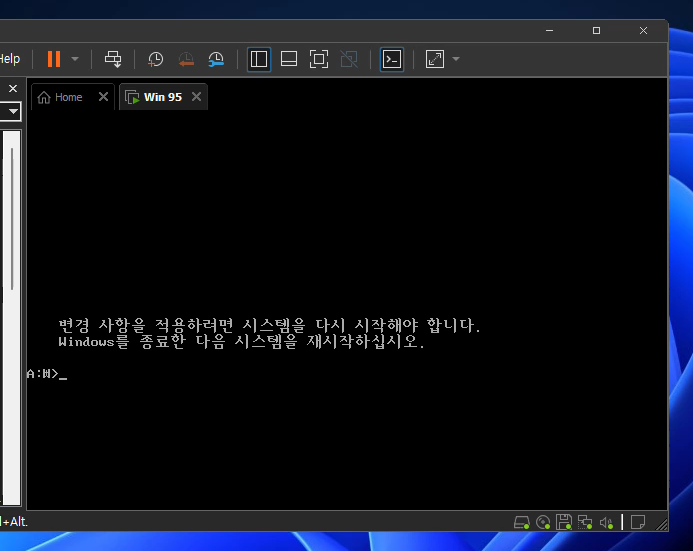
Task: Click inside the VM console at the A: prompt
Action: click(x=47, y=374)
